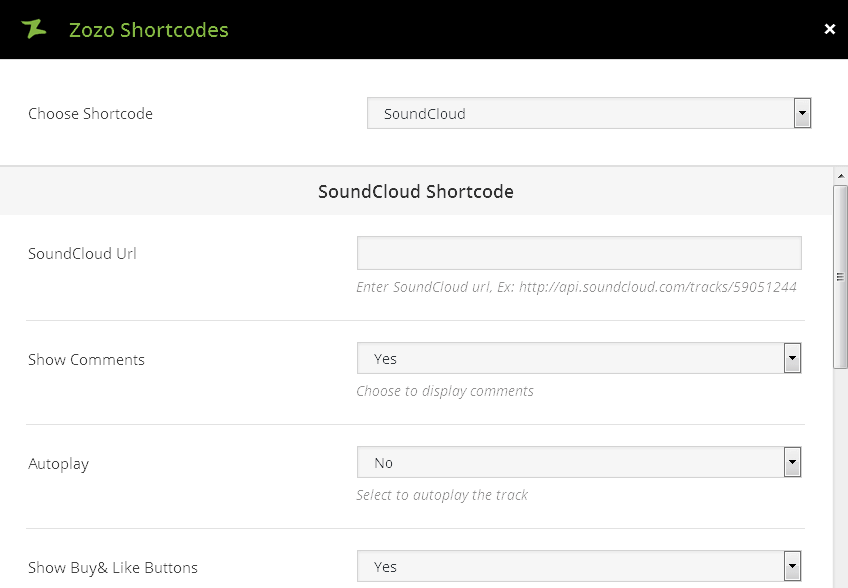
Task: Click the Choose to display comments hint
Action: 445,391
